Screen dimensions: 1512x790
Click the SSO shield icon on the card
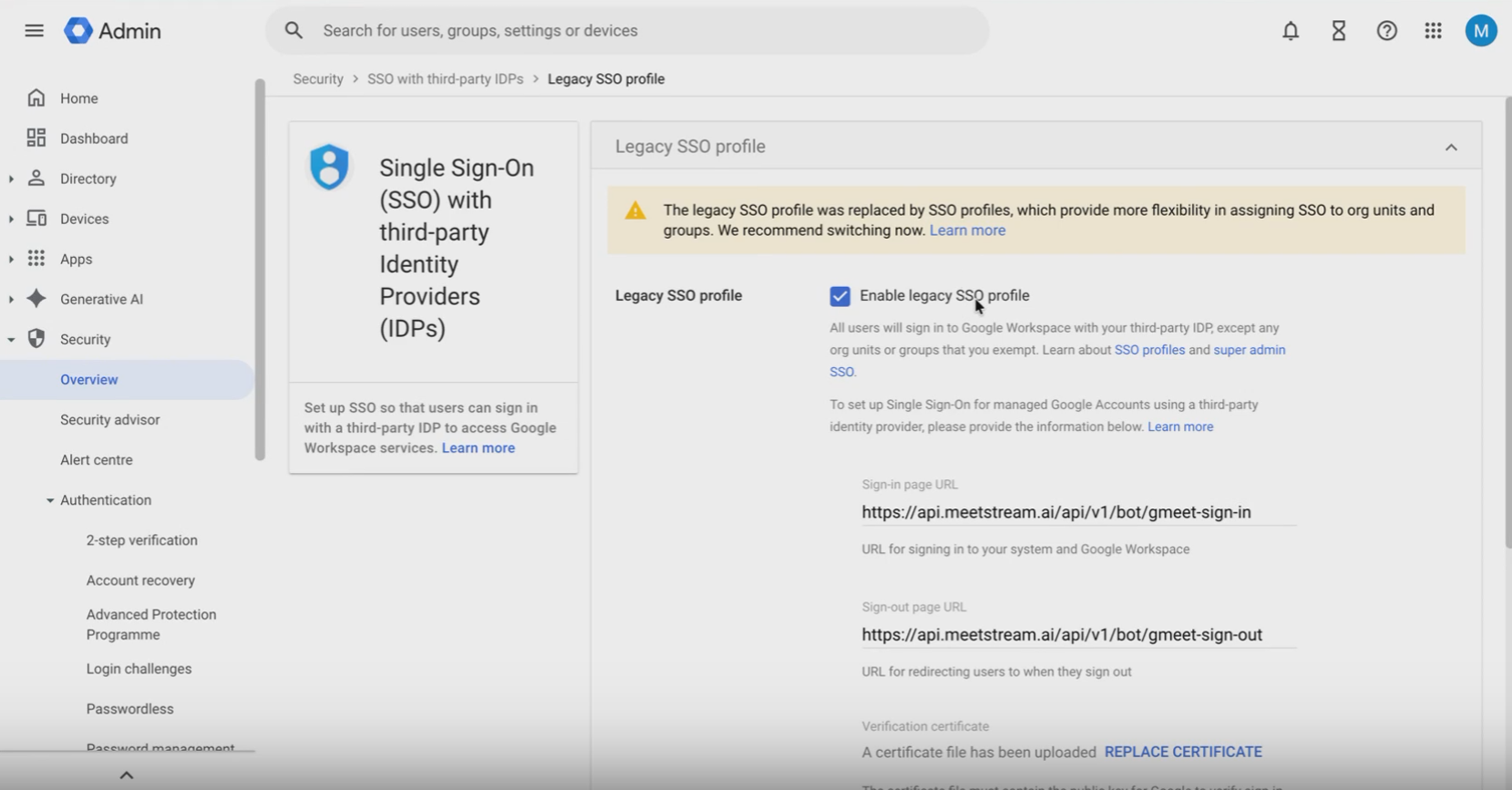329,167
